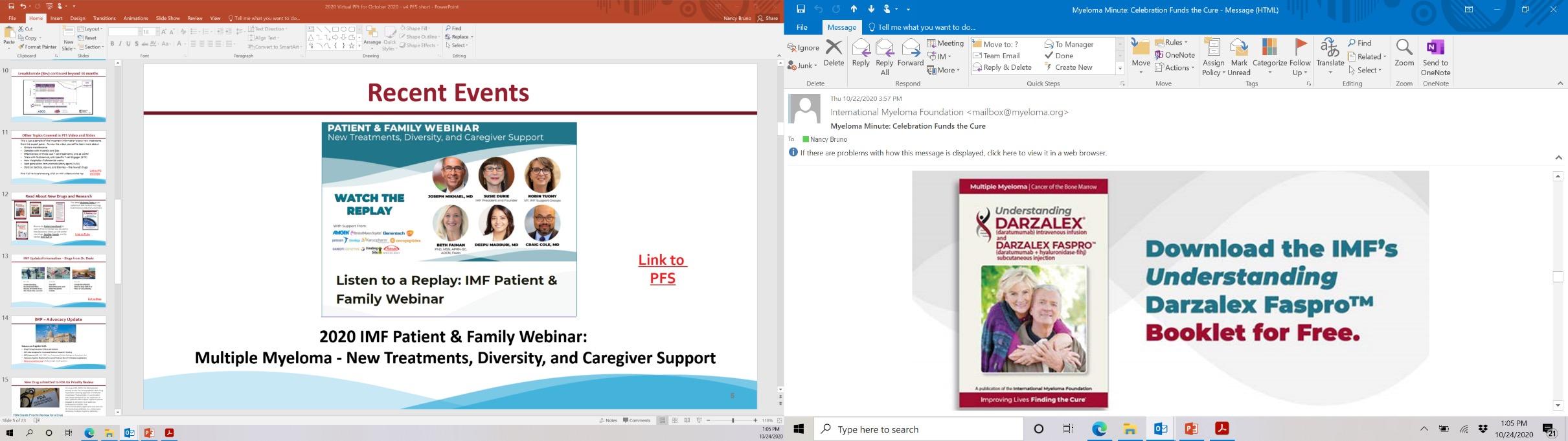
Task: Delete the Outlook message
Action: click(x=834, y=53)
